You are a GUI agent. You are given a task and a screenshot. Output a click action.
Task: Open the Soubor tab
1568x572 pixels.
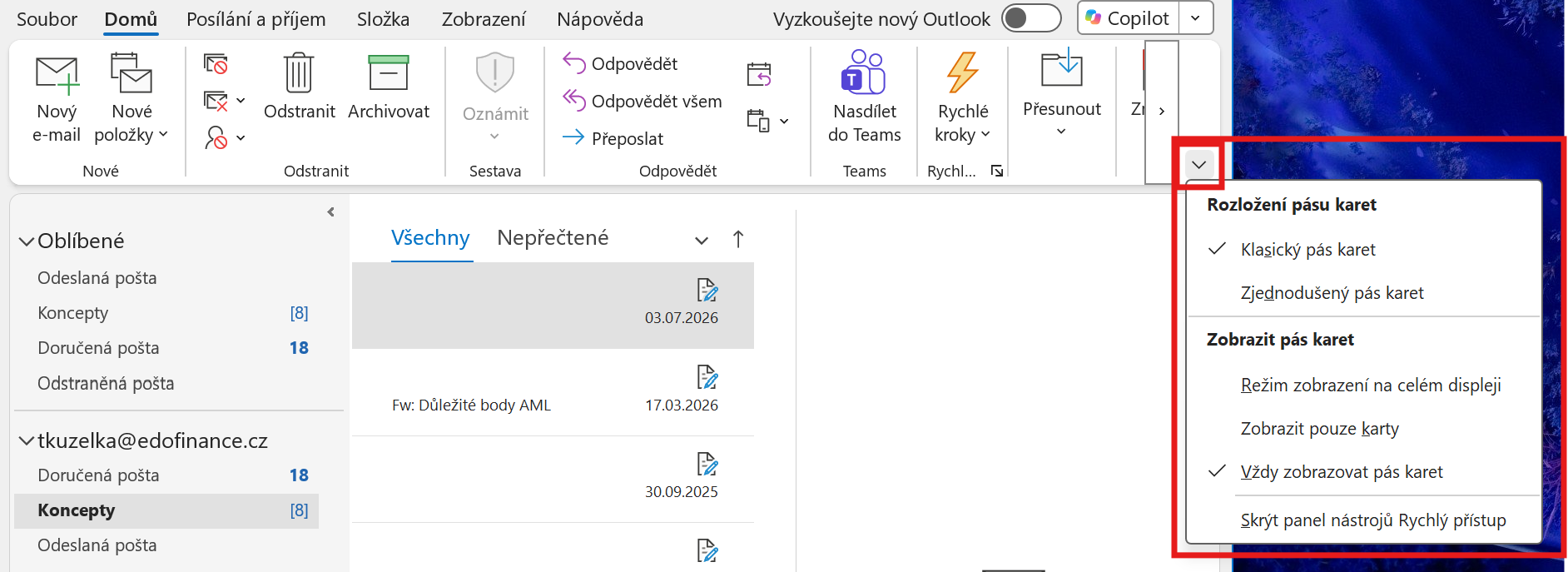coord(47,19)
